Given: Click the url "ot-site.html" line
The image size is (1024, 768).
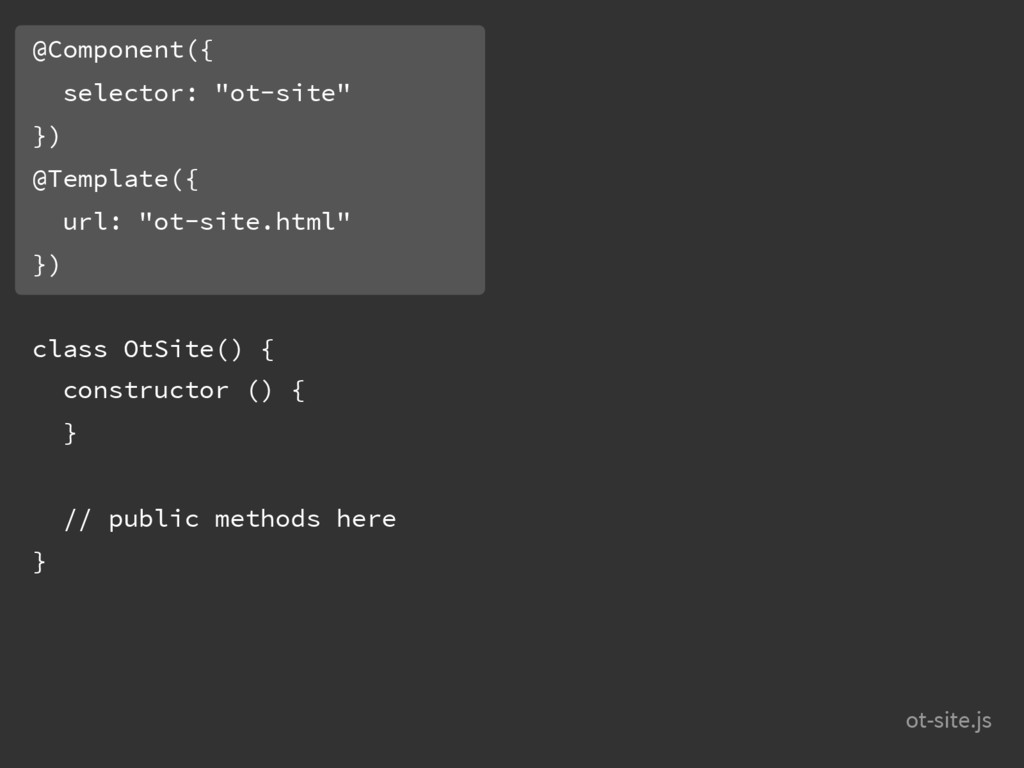Looking at the screenshot, I should point(206,222).
